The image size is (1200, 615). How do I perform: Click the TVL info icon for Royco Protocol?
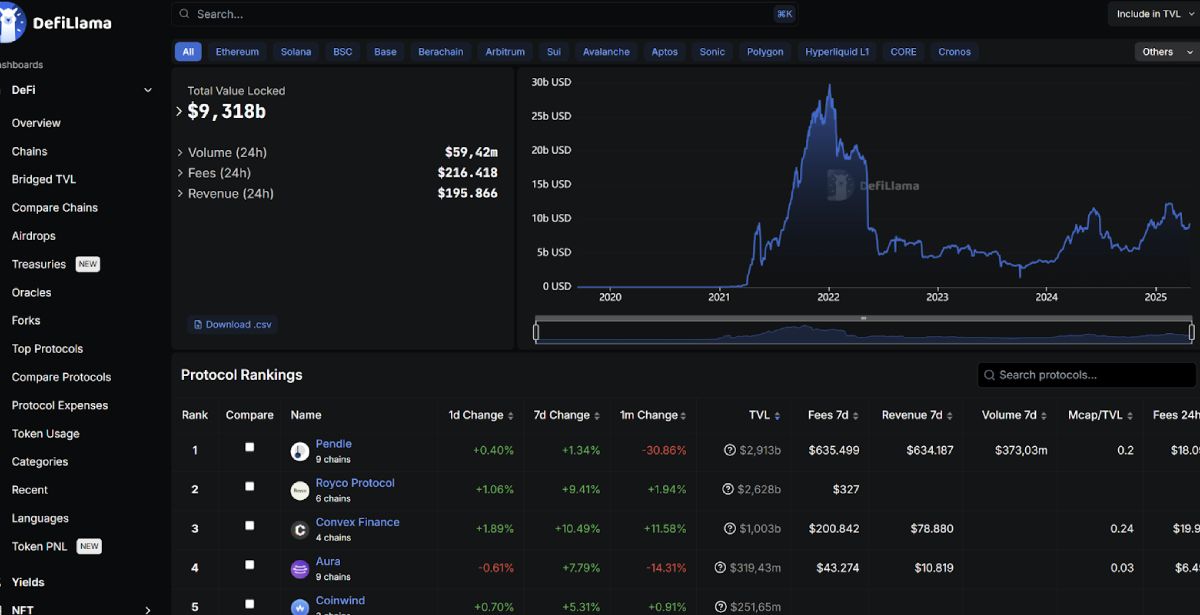[728, 489]
